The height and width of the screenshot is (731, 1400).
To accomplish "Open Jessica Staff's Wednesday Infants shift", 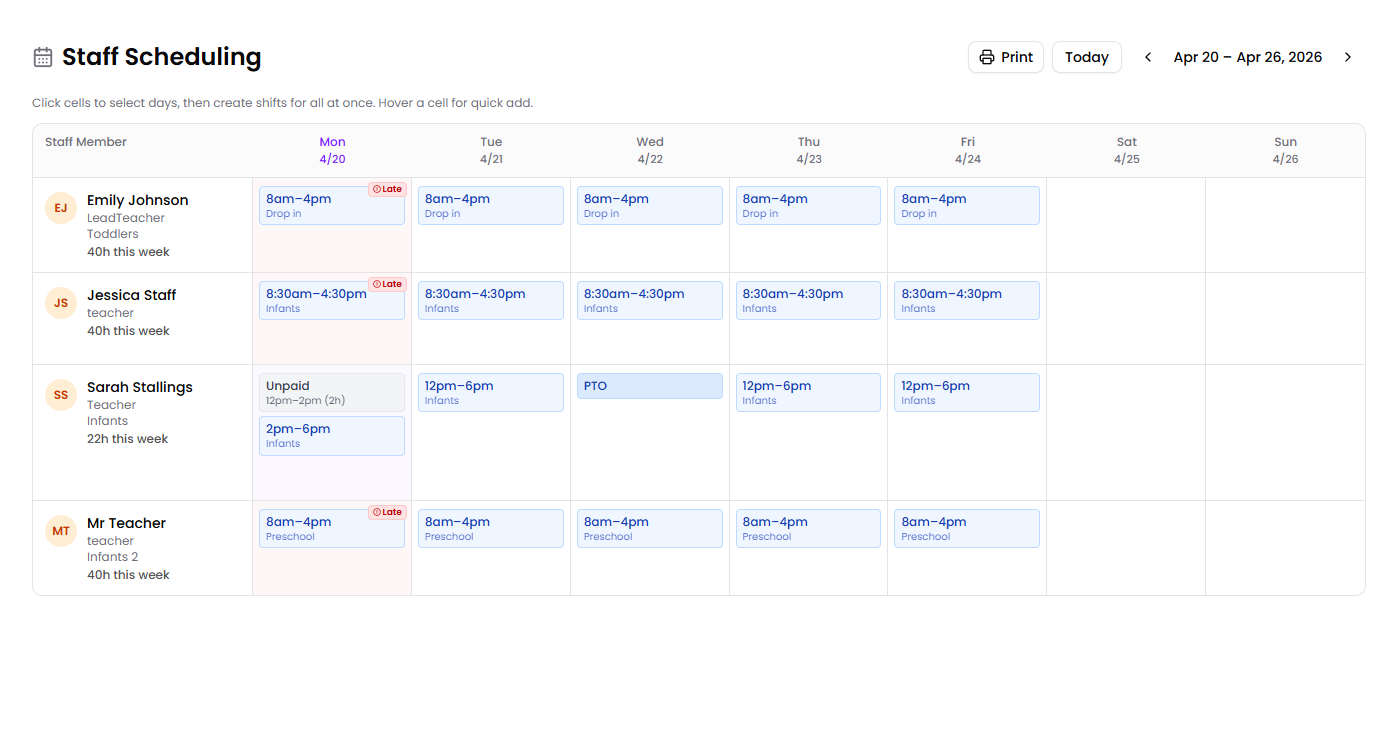I will (650, 300).
